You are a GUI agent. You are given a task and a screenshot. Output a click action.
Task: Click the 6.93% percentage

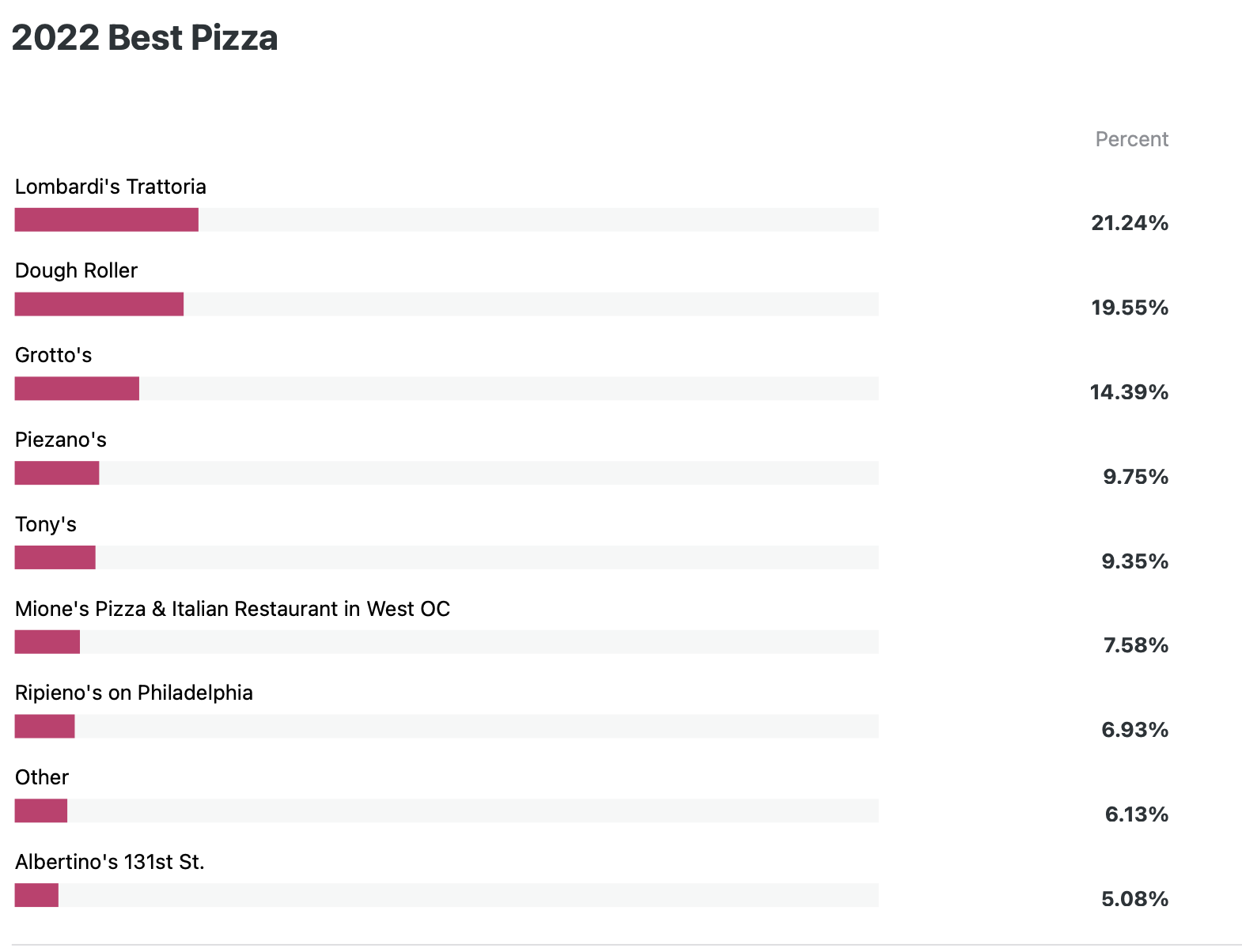pyautogui.click(x=1135, y=730)
